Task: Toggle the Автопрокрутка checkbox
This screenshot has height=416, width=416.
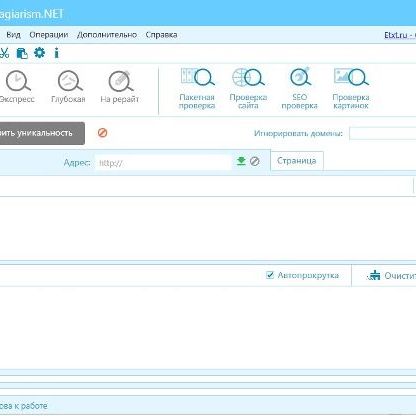Action: tap(270, 275)
